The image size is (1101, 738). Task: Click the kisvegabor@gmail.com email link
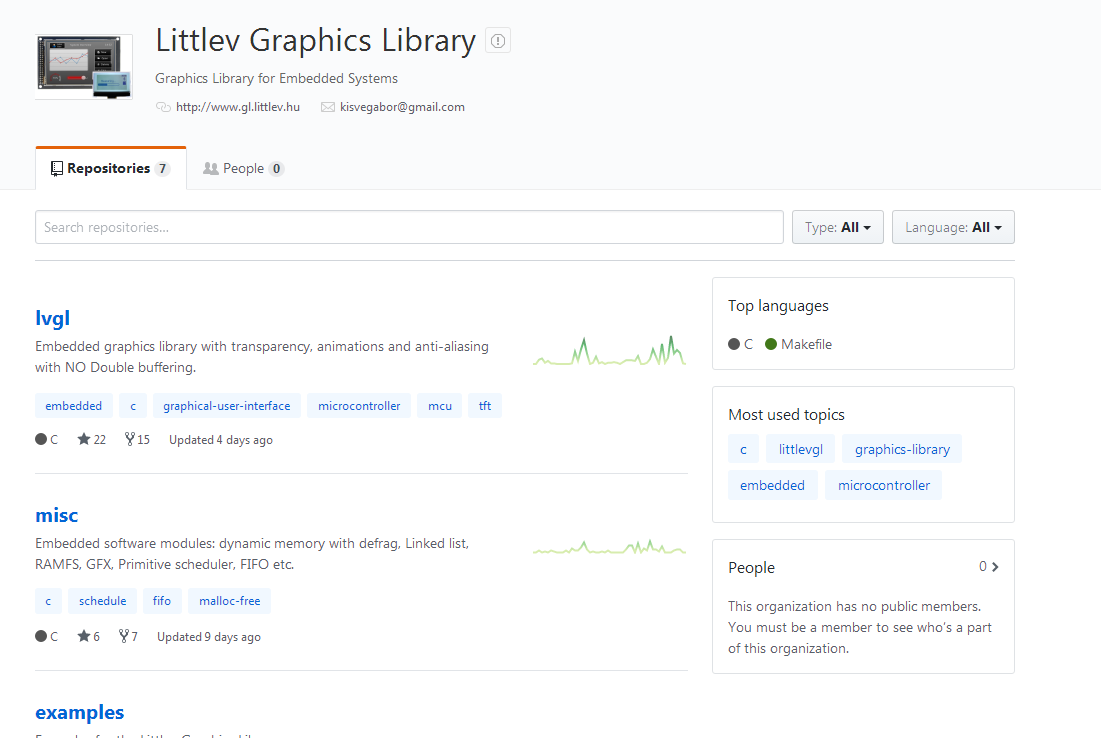coord(402,107)
